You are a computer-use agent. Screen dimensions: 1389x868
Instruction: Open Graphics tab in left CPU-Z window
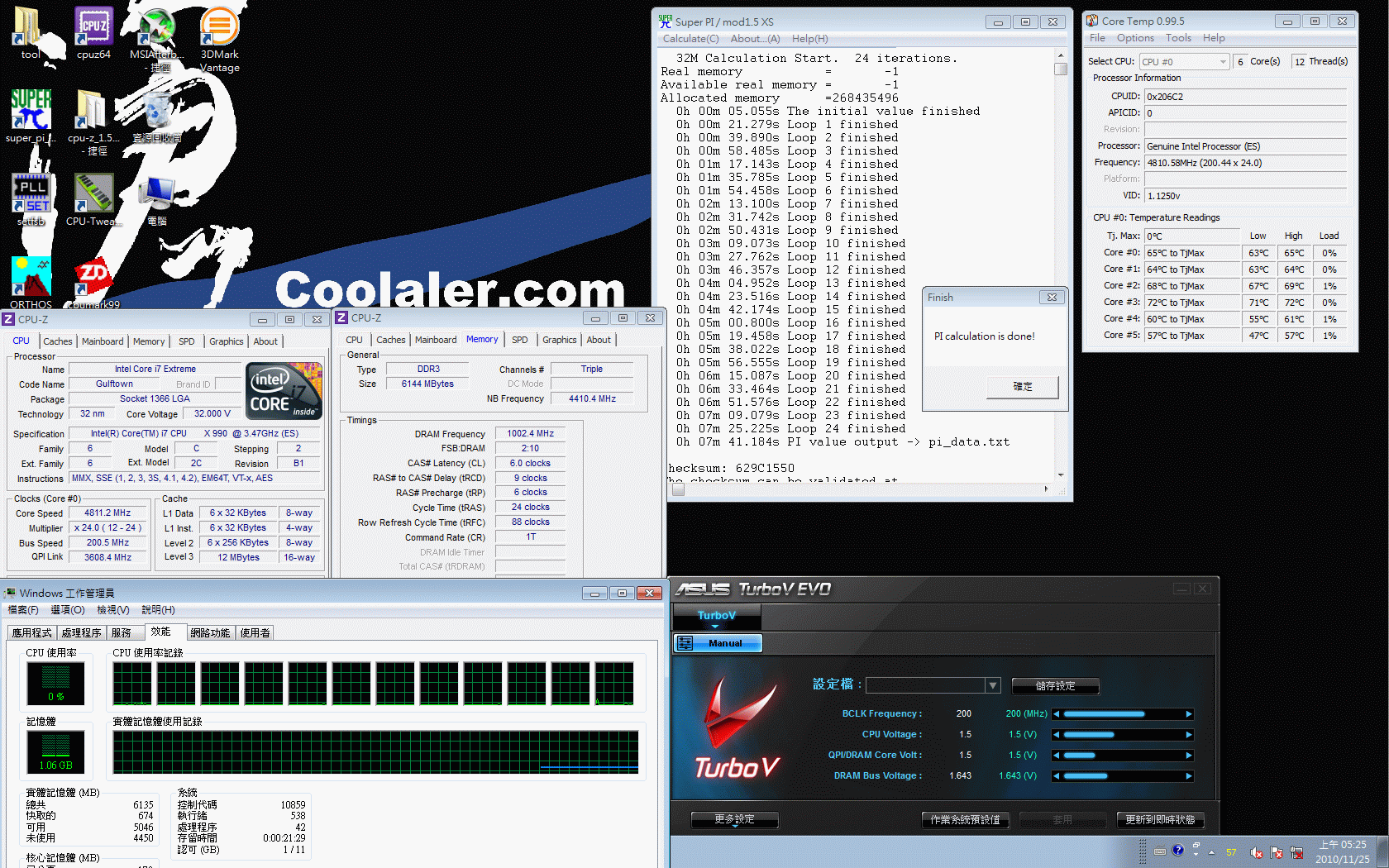pos(226,341)
